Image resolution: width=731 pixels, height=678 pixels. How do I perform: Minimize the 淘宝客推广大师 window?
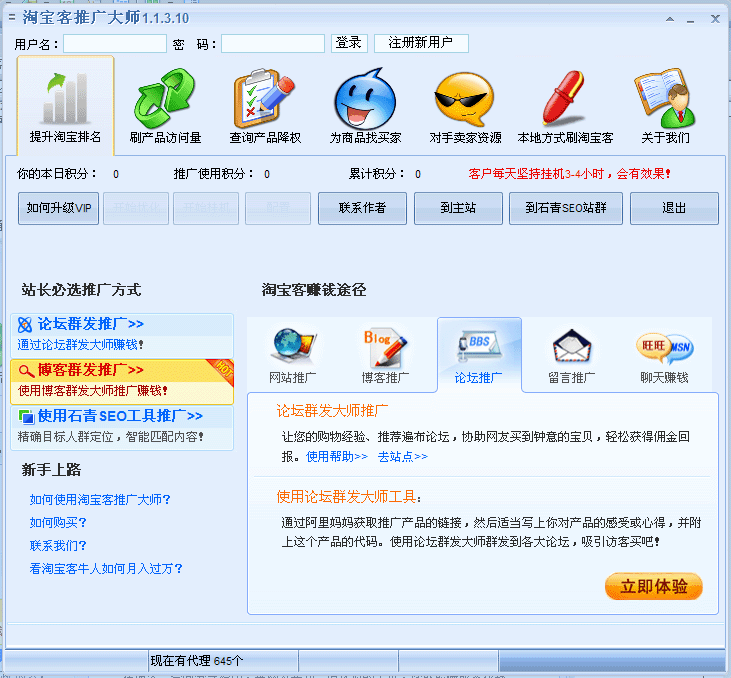(690, 20)
